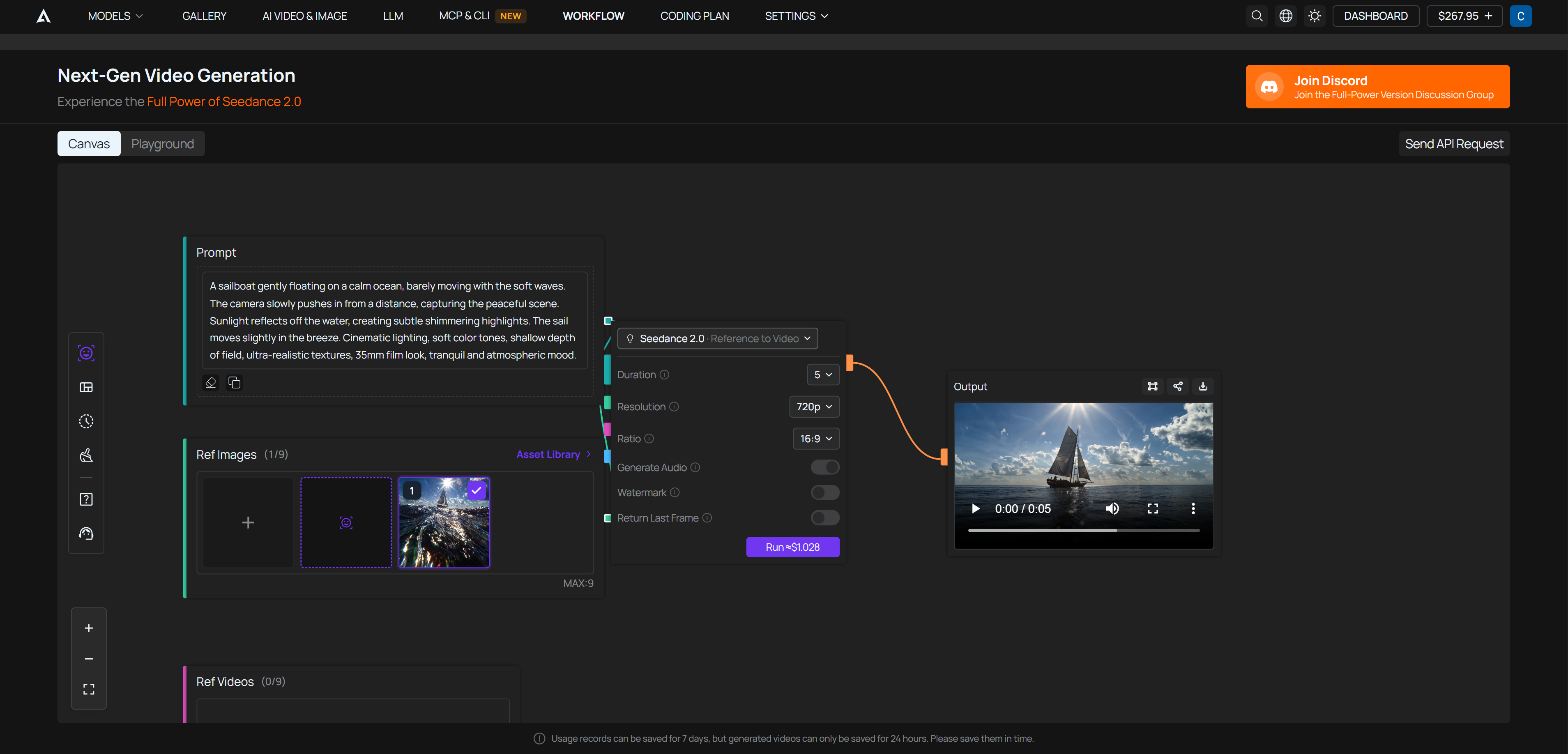This screenshot has width=1568, height=754.
Task: Open the Ratio 16:9 dropdown
Action: point(816,439)
